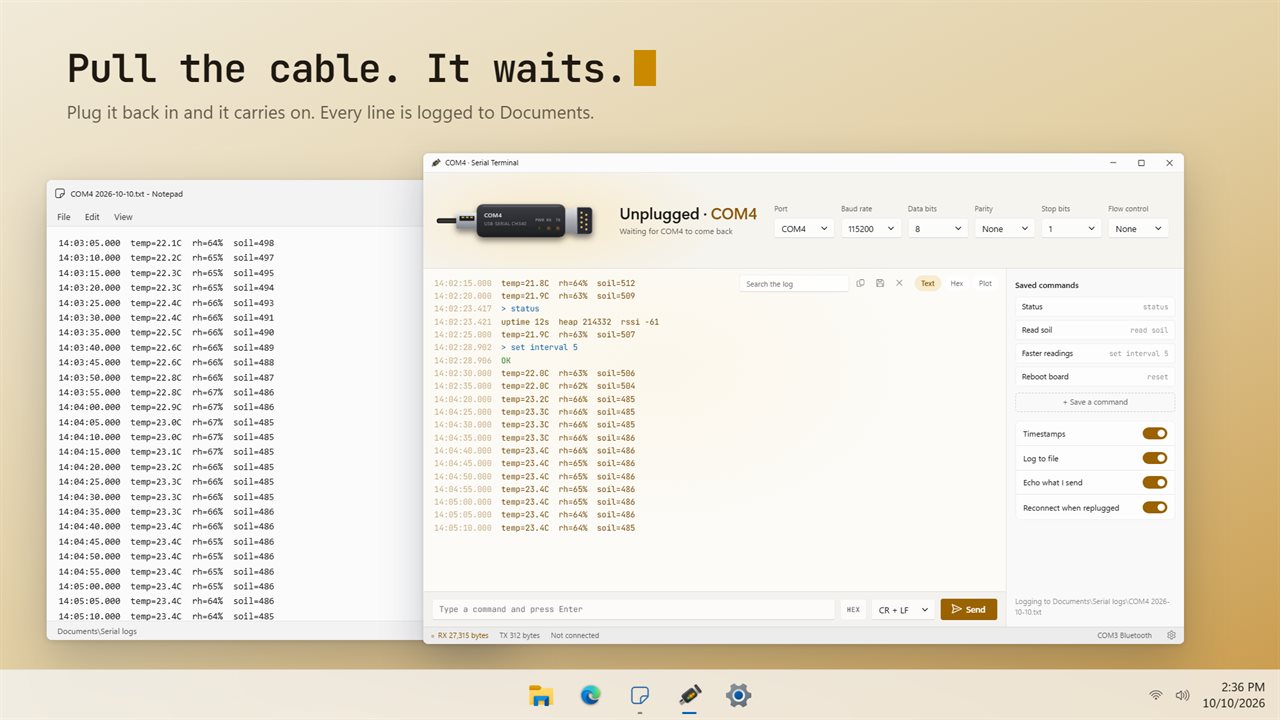Open the Baud rate 115200 dropdown
This screenshot has width=1280, height=720.
point(871,229)
